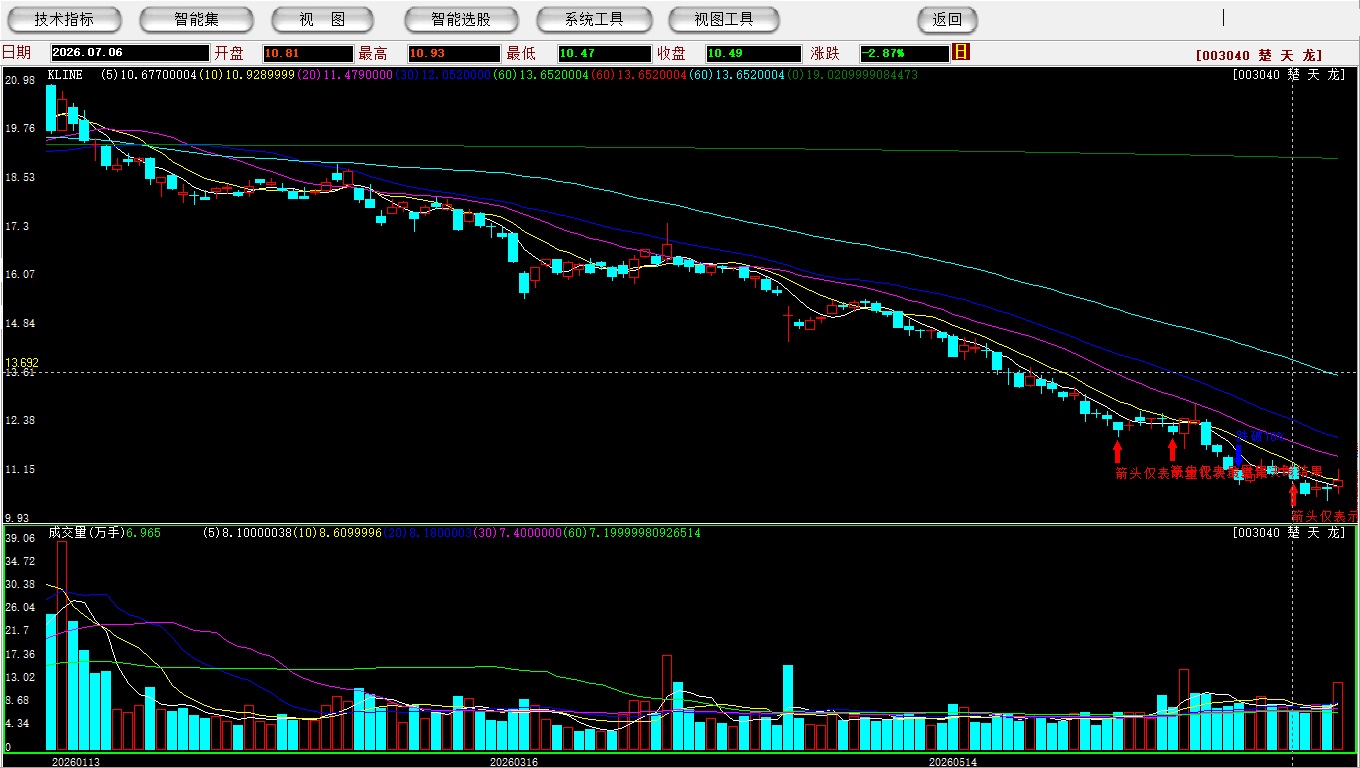Screen dimensions: 1360x768
Task: Click the 返回 button
Action: [947, 19]
